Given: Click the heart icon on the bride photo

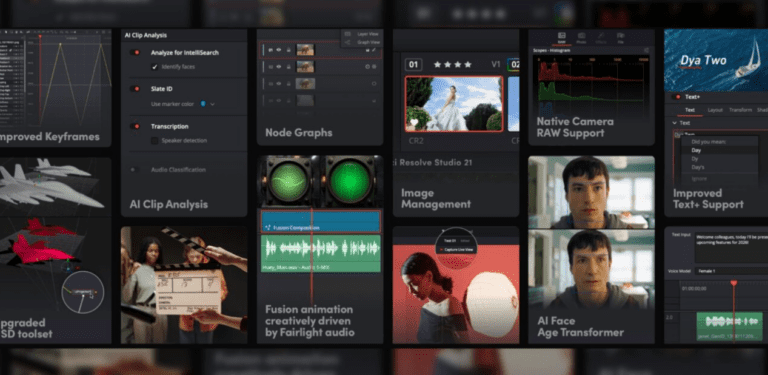Looking at the screenshot, I should pos(414,122).
